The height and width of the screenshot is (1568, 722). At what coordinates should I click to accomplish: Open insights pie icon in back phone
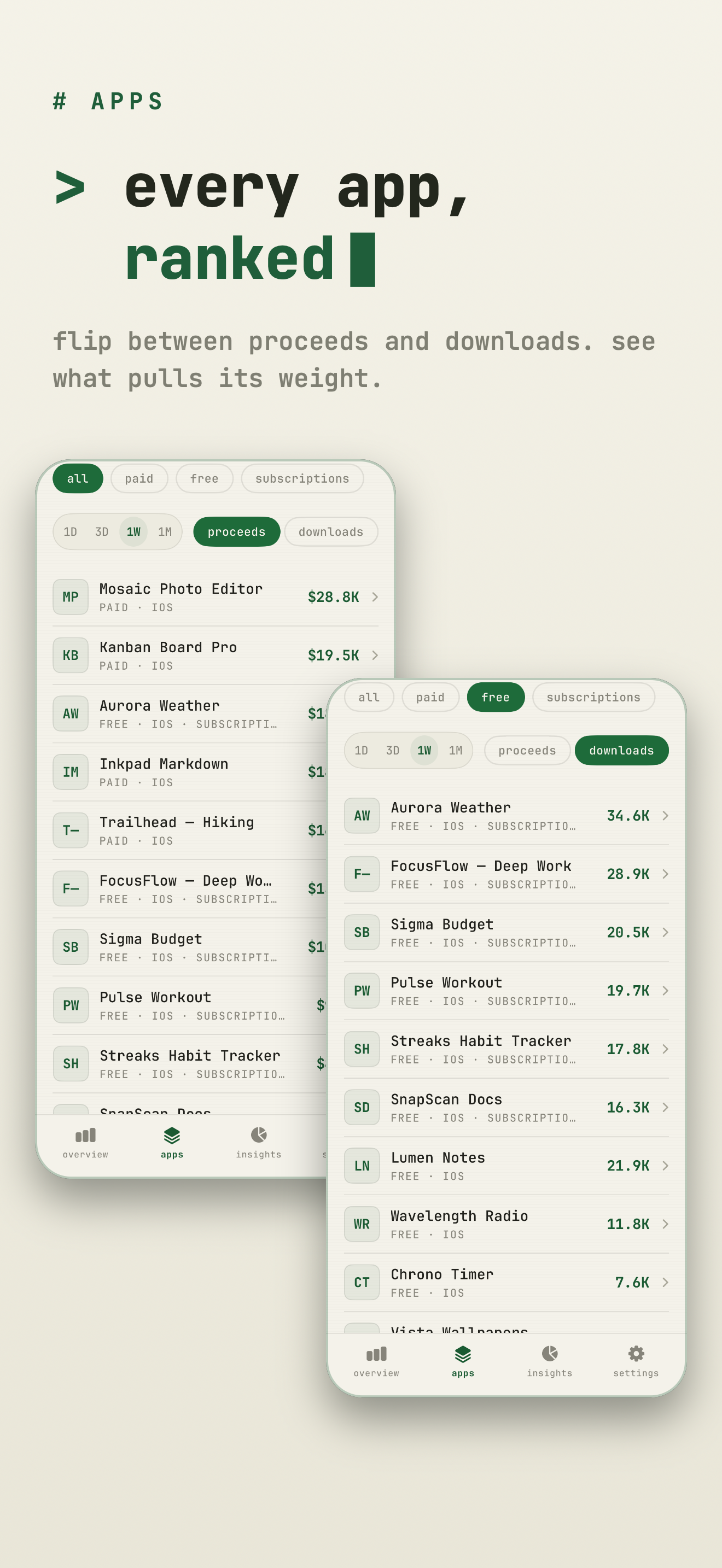point(258,1135)
